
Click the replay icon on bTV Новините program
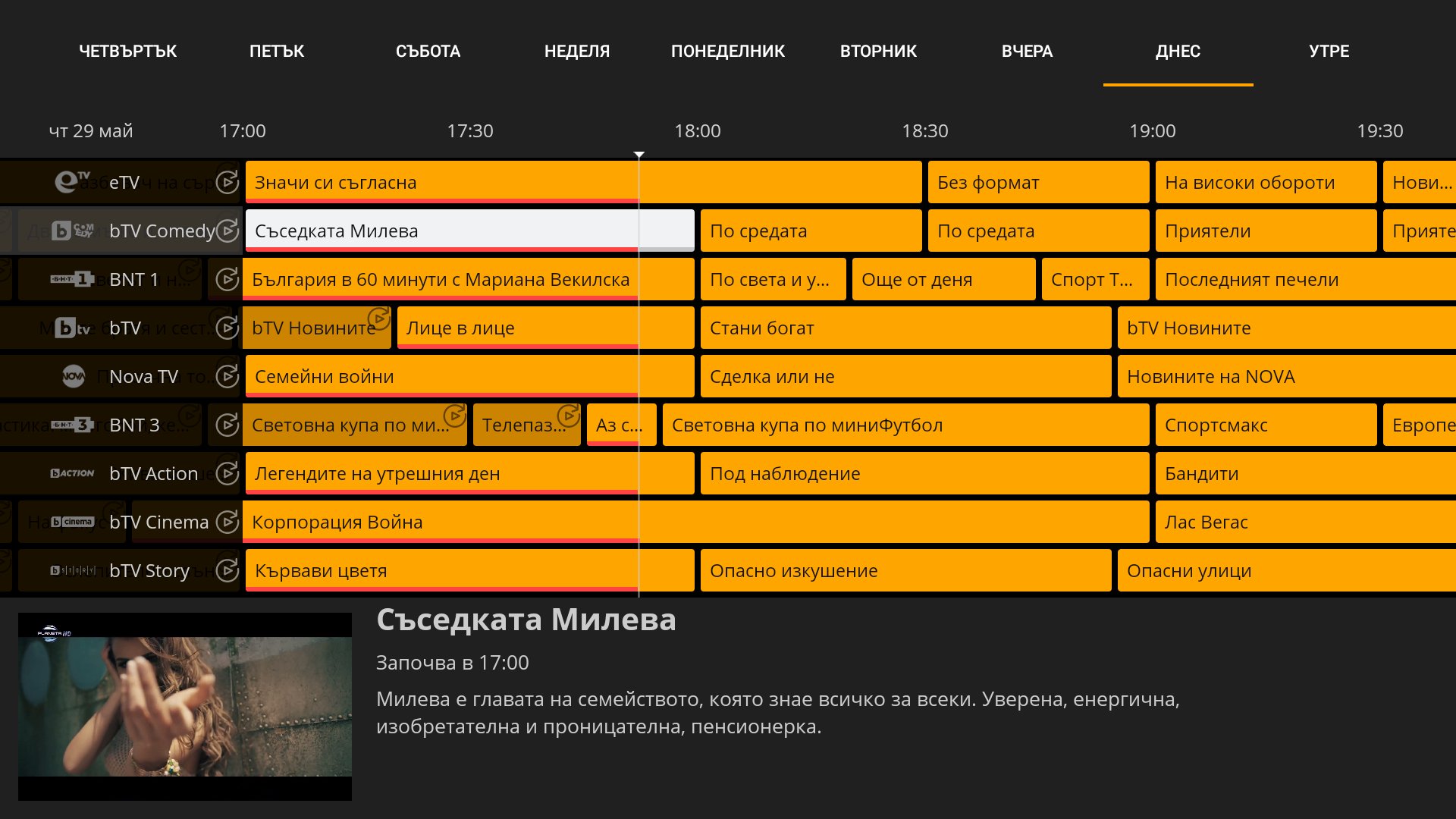[x=378, y=318]
